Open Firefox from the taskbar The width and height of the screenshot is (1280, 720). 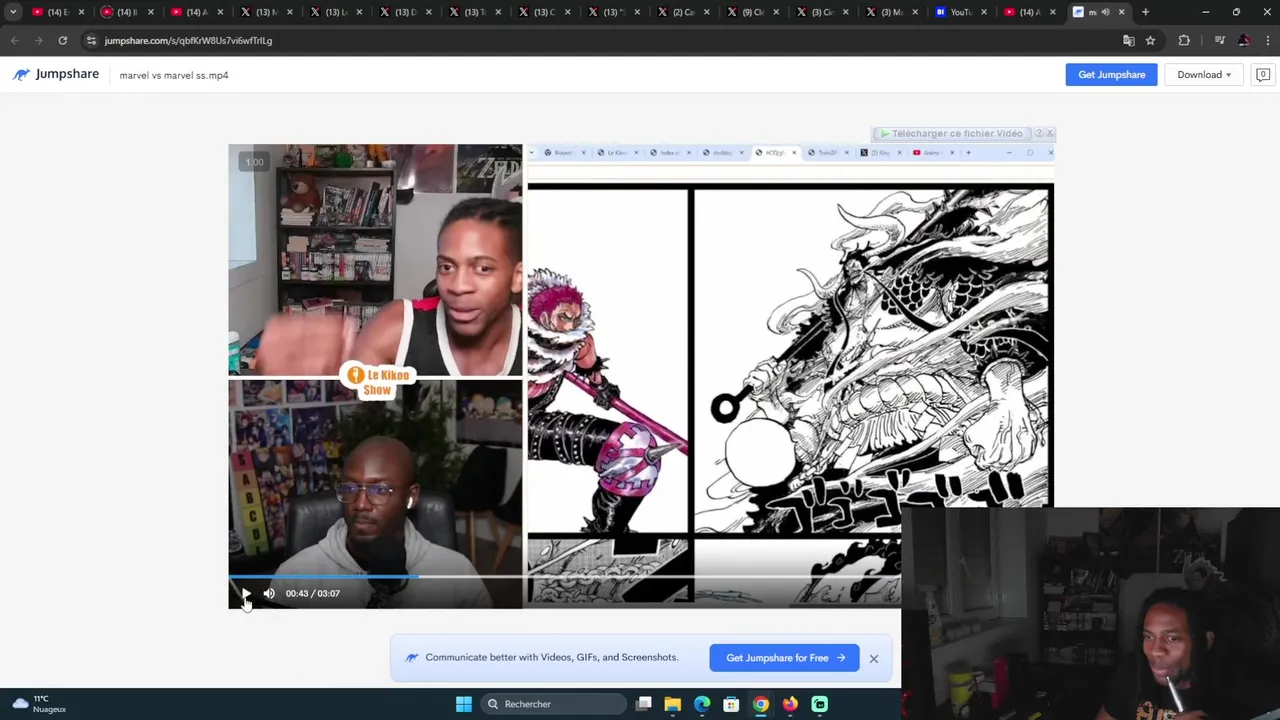(x=790, y=704)
